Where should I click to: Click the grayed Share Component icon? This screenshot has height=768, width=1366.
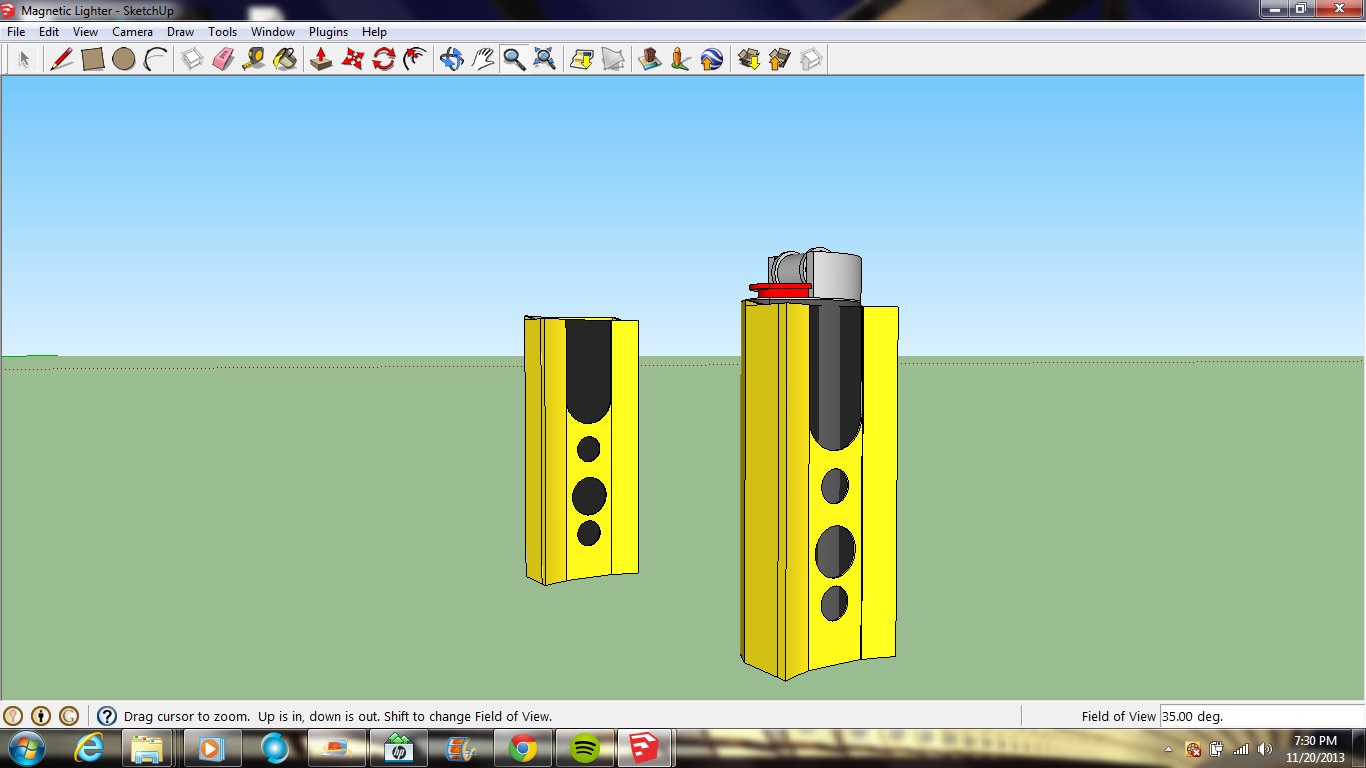click(x=811, y=59)
